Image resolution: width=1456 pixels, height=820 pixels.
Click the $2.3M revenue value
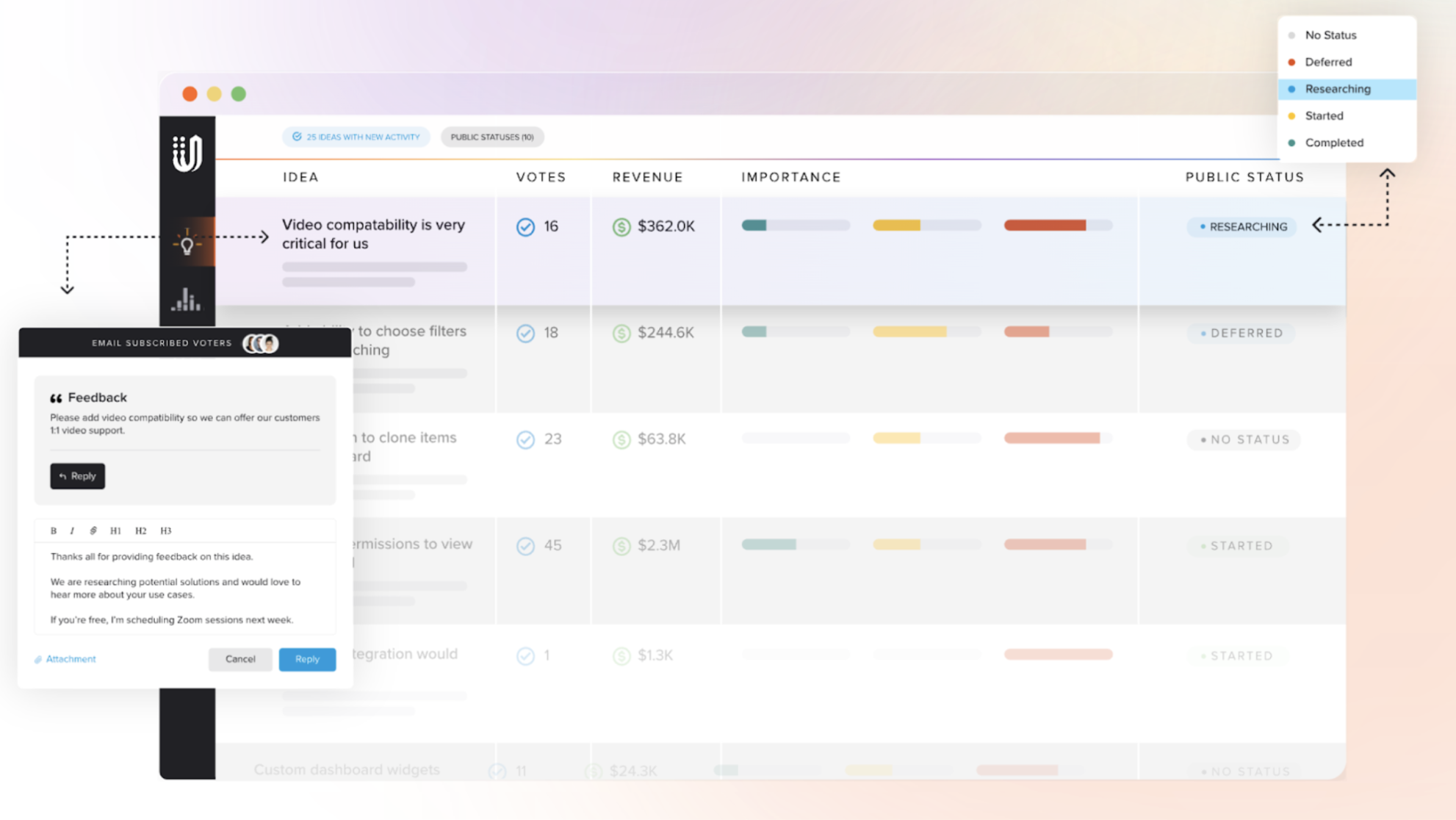(x=658, y=545)
